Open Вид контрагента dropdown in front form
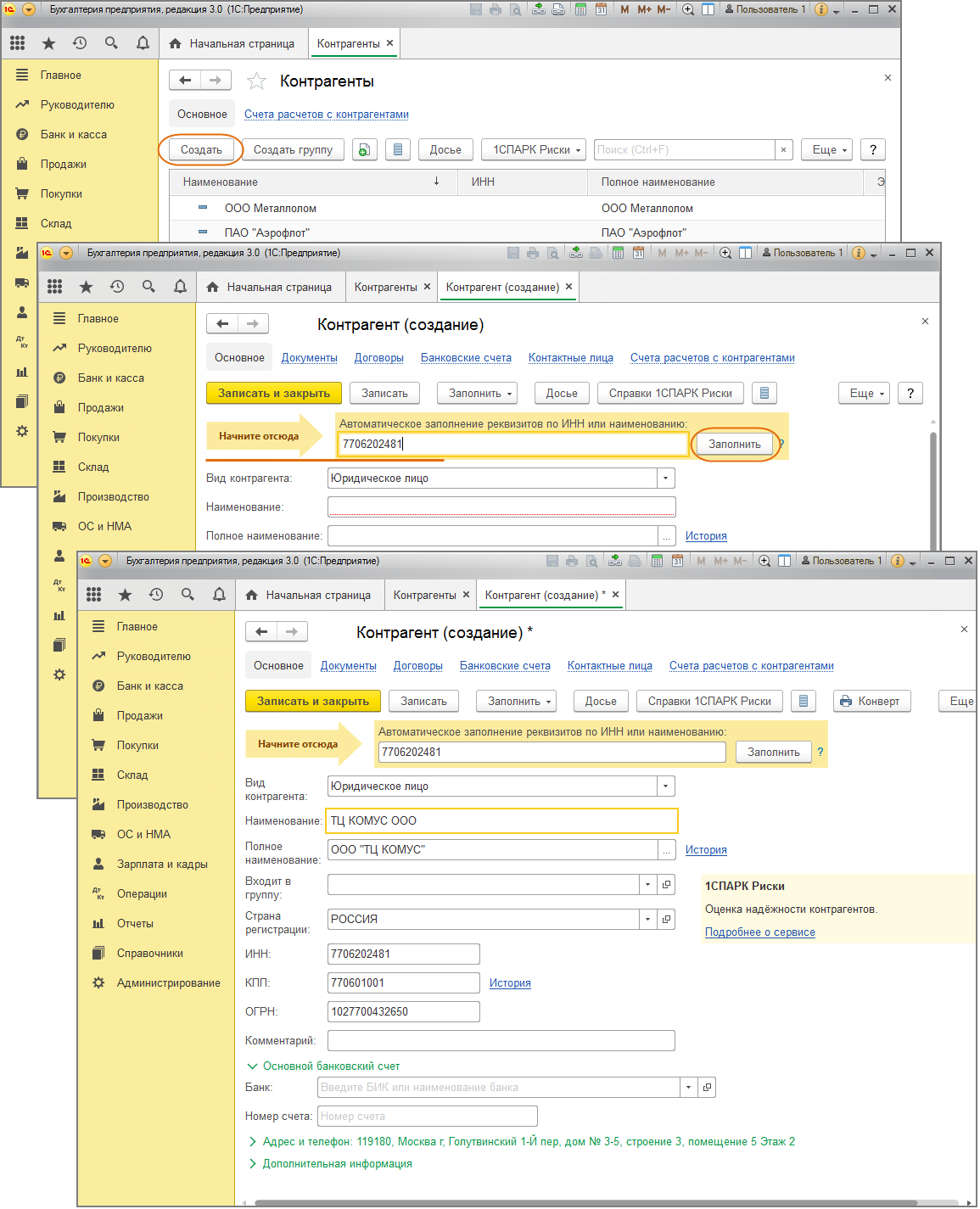 665,786
